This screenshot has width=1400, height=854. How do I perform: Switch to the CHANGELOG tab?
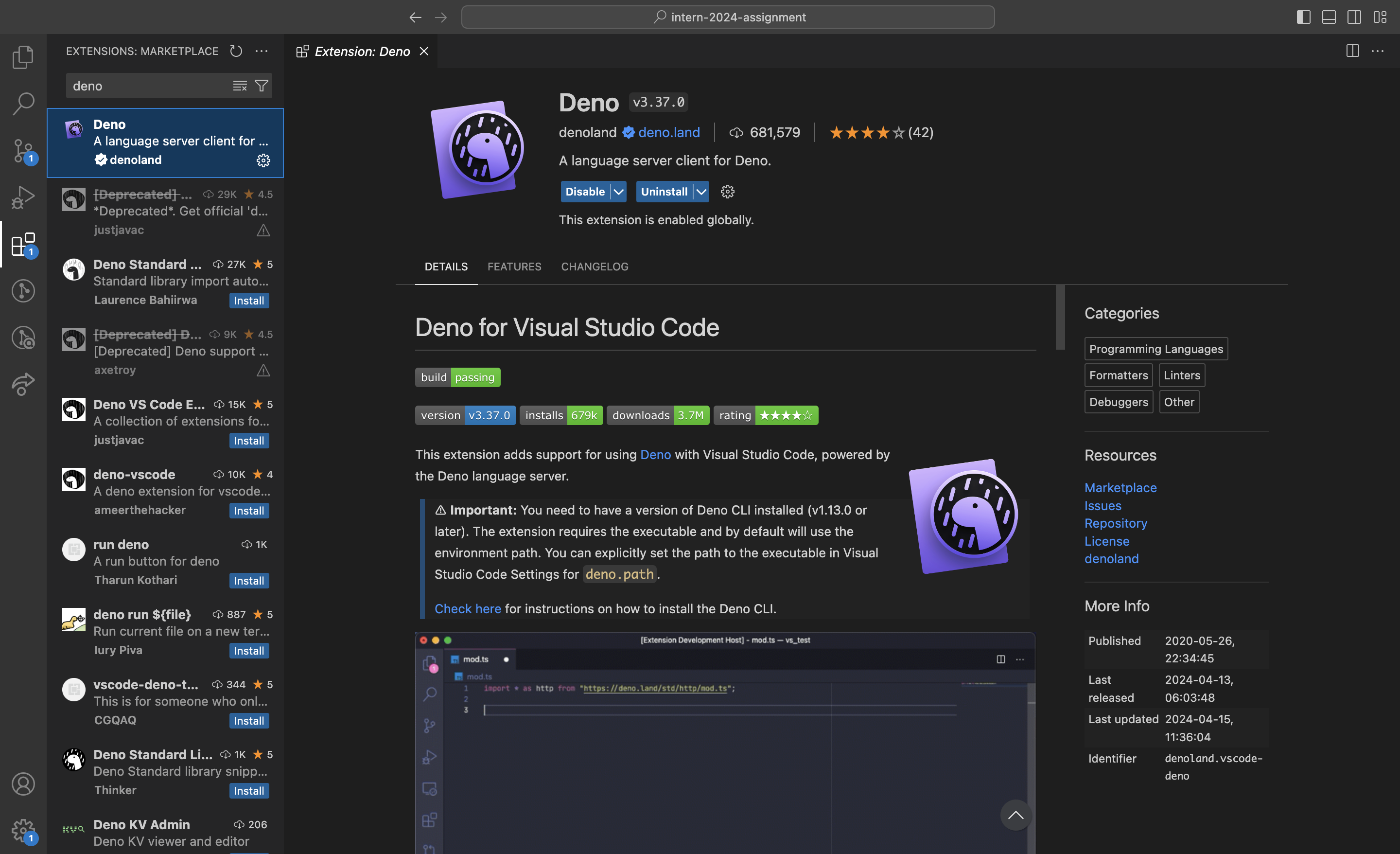tap(595, 267)
